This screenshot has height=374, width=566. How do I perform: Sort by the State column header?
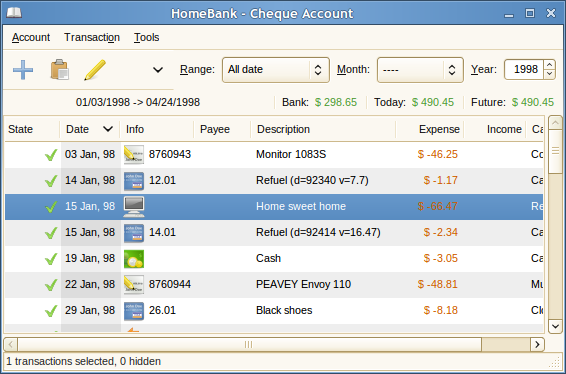(32, 129)
